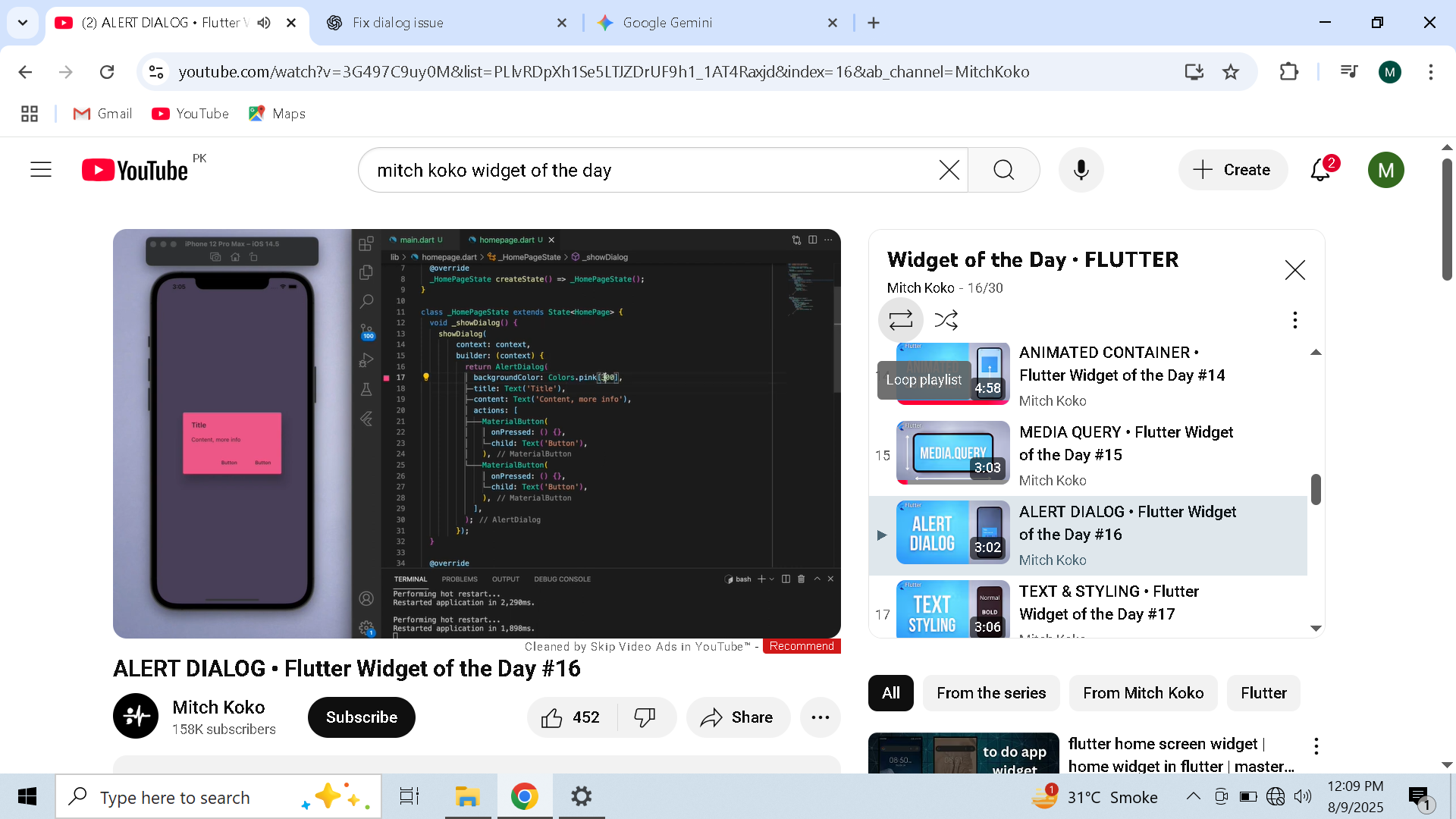Install app icon in address bar

(x=1194, y=72)
